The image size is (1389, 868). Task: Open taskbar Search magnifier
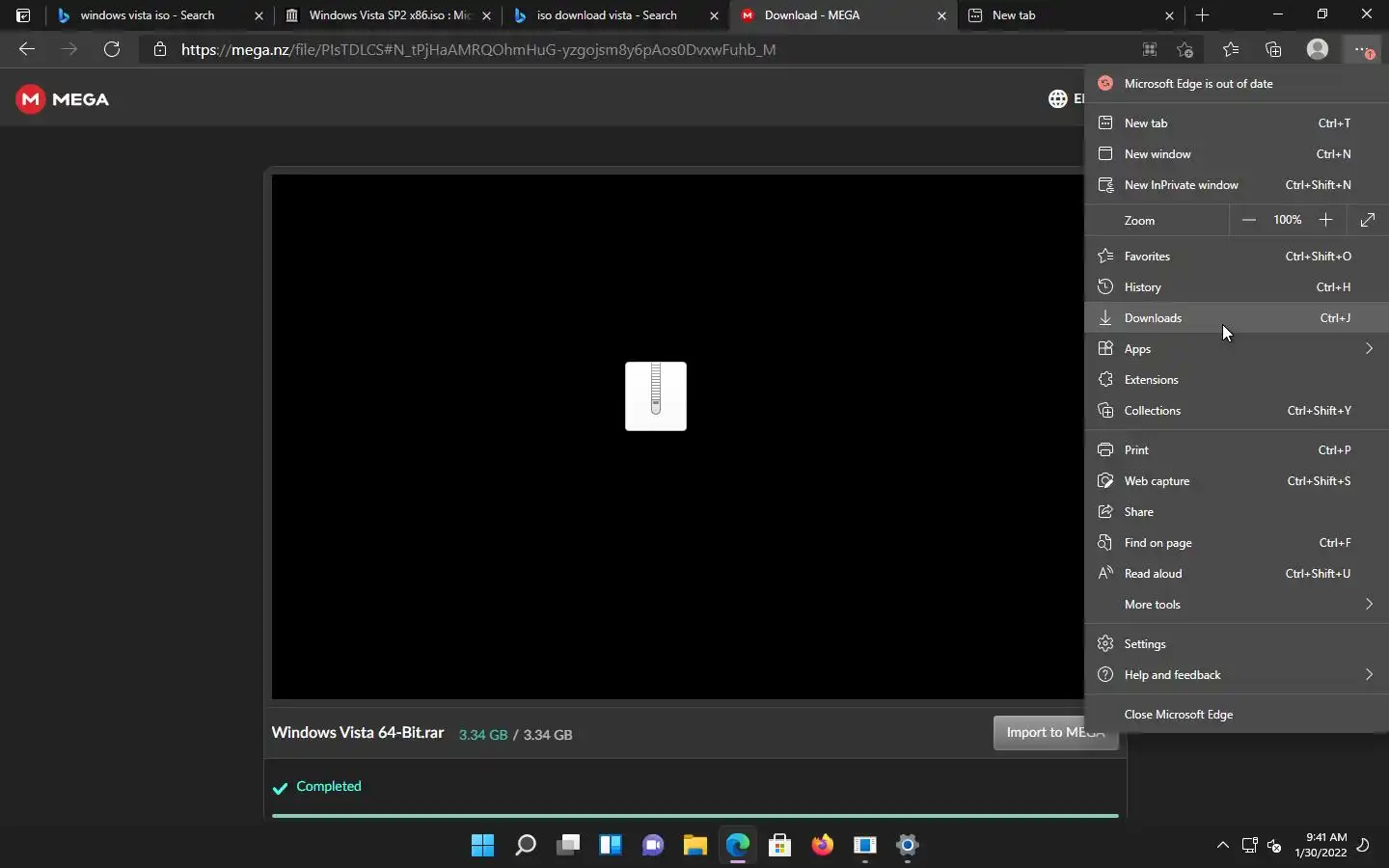(x=526, y=846)
